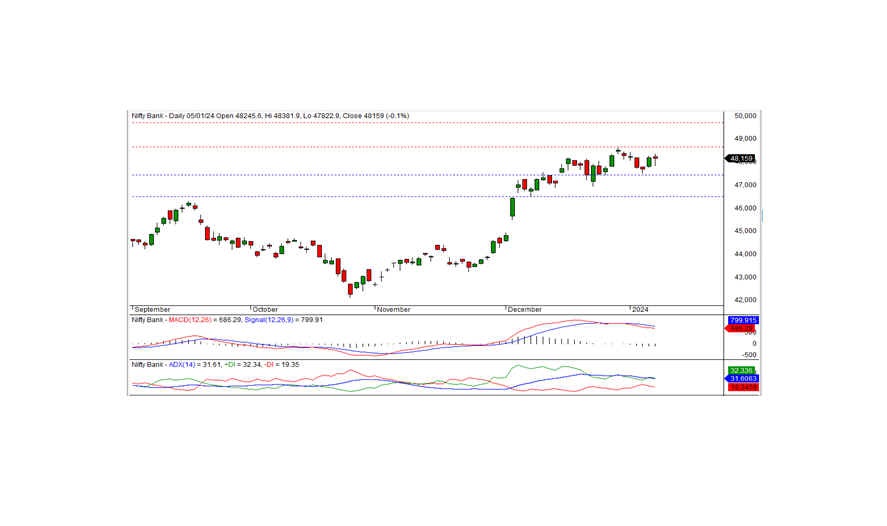
Task: Click the black 48,159 current price tag
Action: coord(740,158)
